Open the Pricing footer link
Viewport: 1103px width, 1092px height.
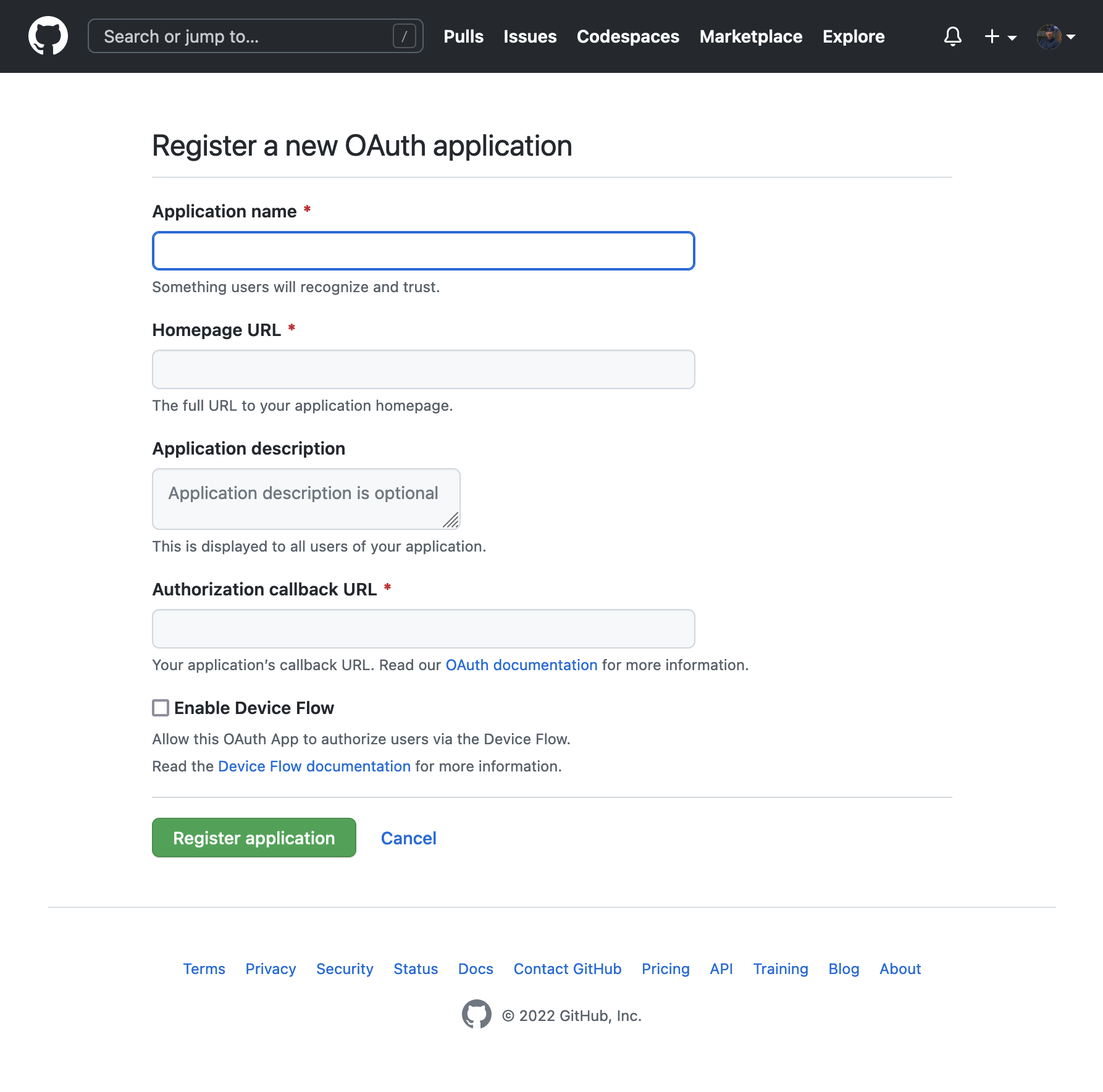[665, 969]
